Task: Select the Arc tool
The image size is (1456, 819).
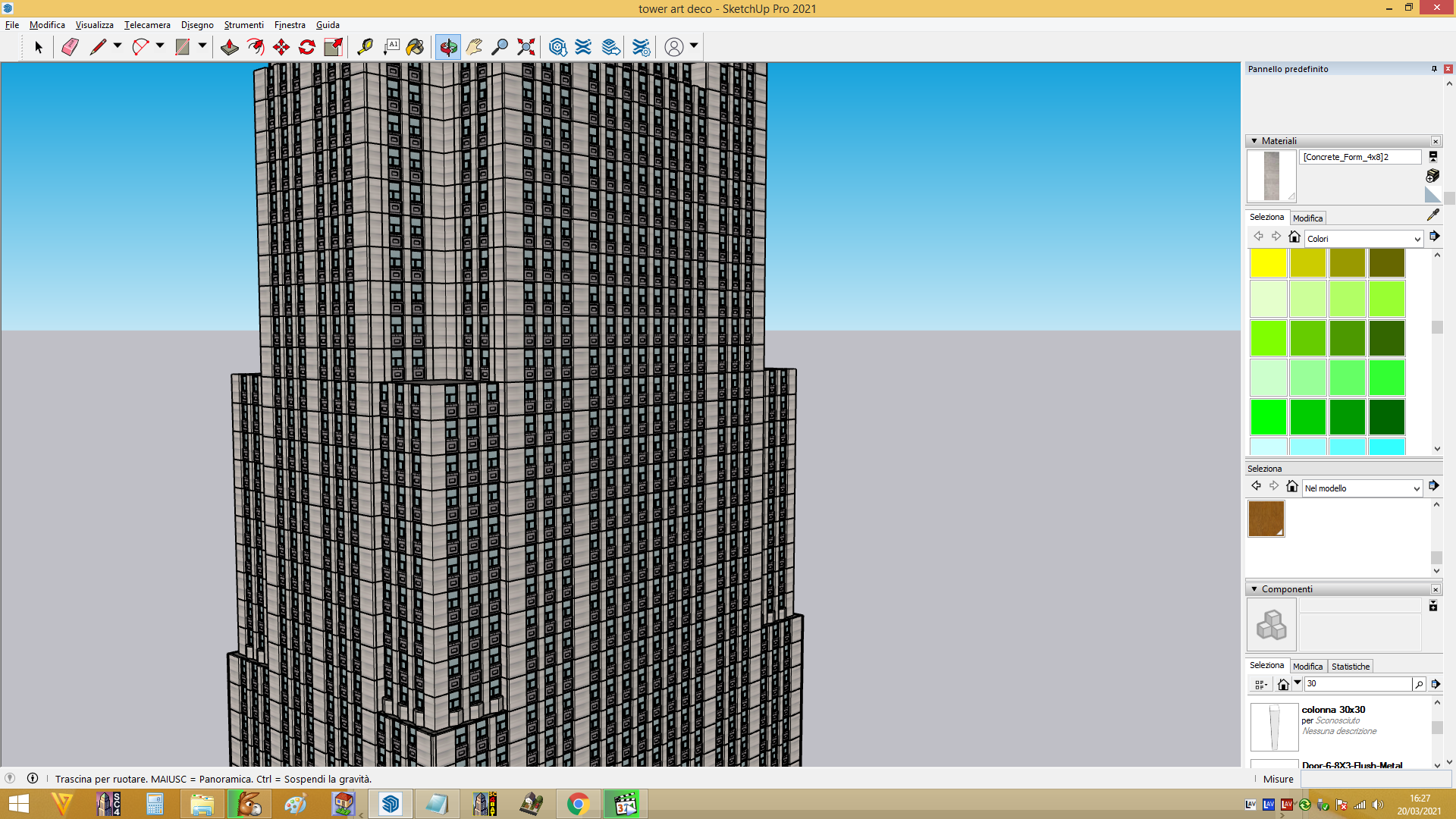Action: tap(140, 47)
